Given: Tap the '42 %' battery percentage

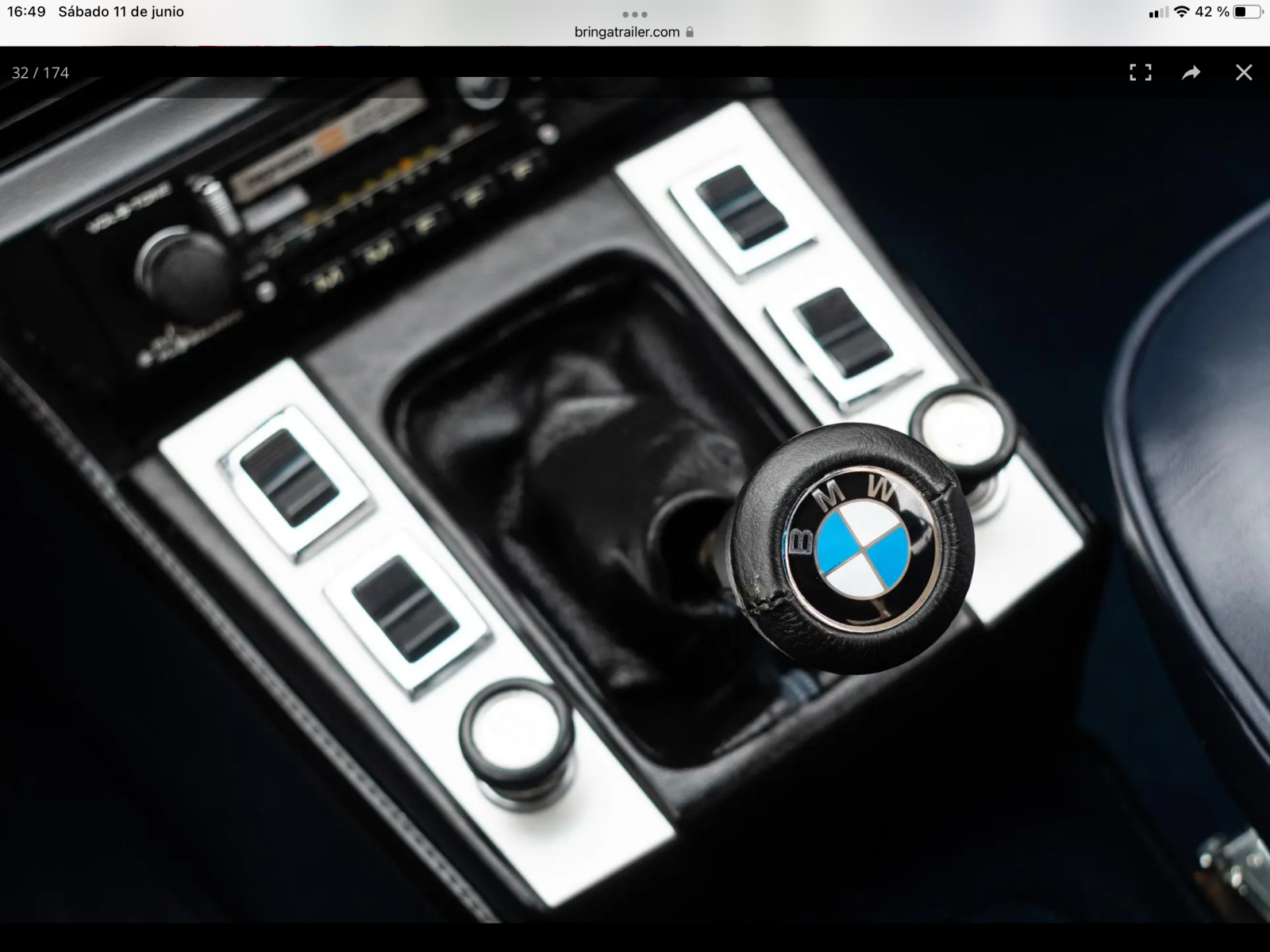Looking at the screenshot, I should click(x=1212, y=12).
